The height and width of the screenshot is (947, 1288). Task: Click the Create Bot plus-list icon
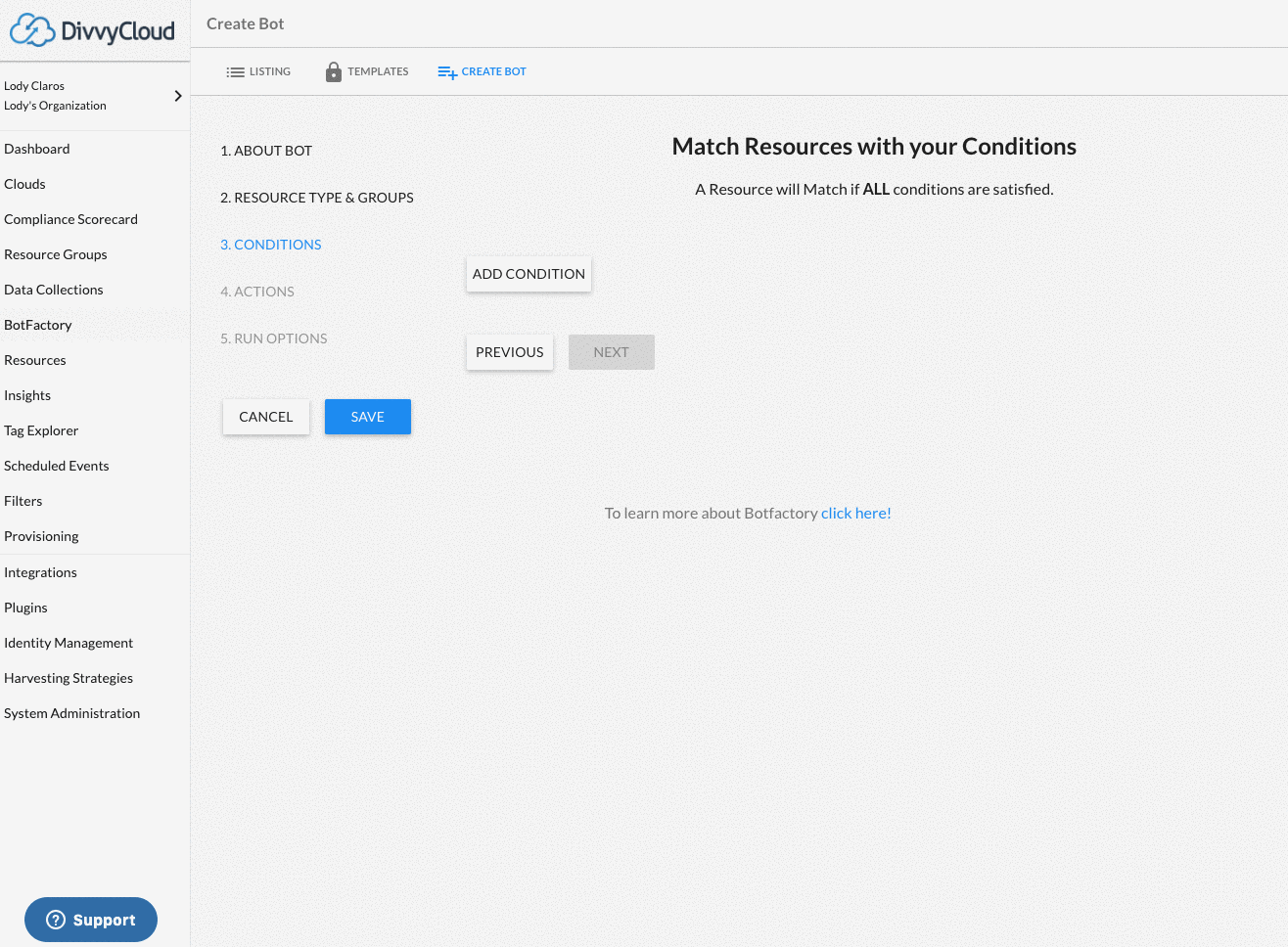(x=447, y=72)
